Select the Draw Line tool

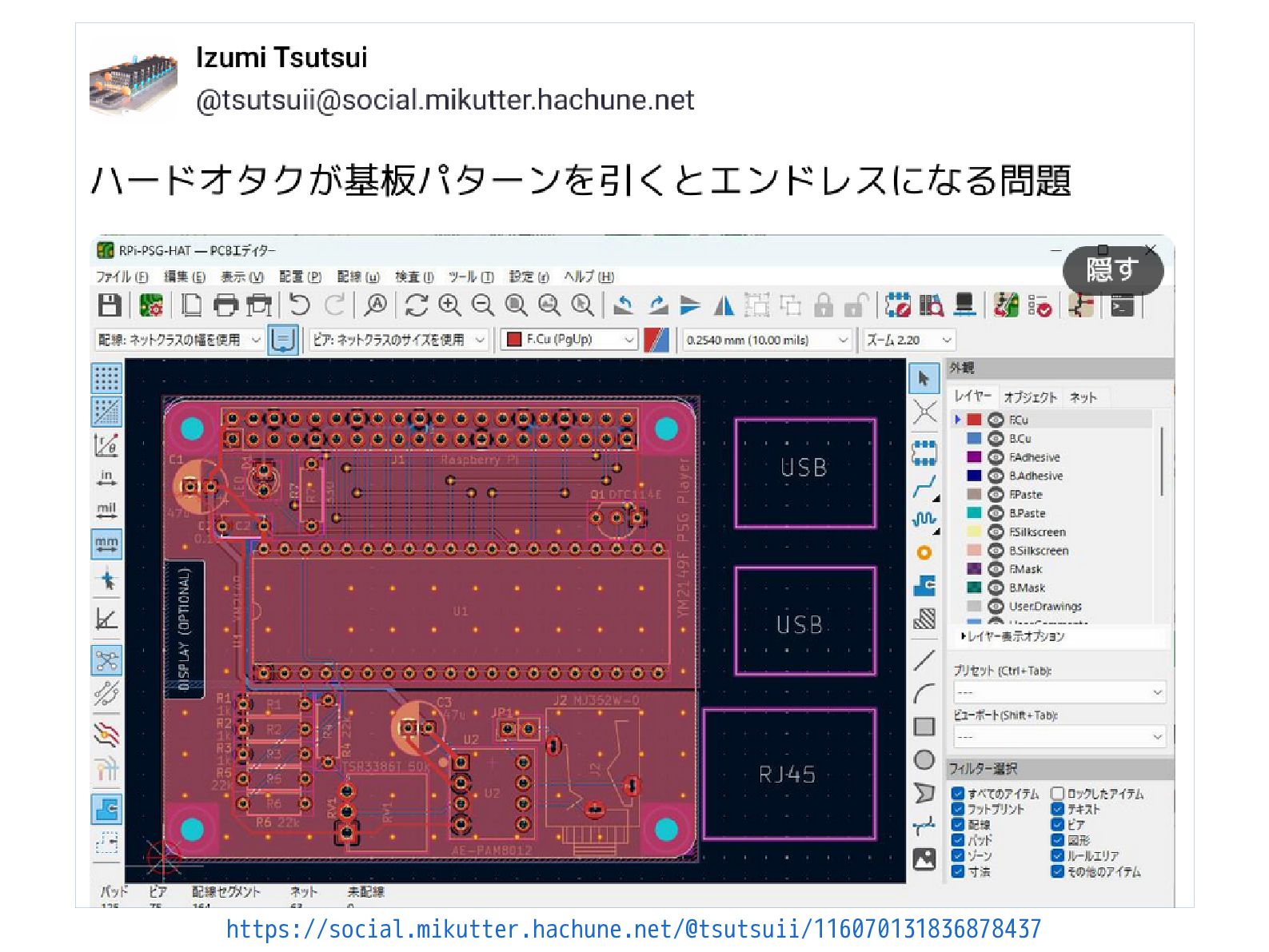tap(924, 660)
